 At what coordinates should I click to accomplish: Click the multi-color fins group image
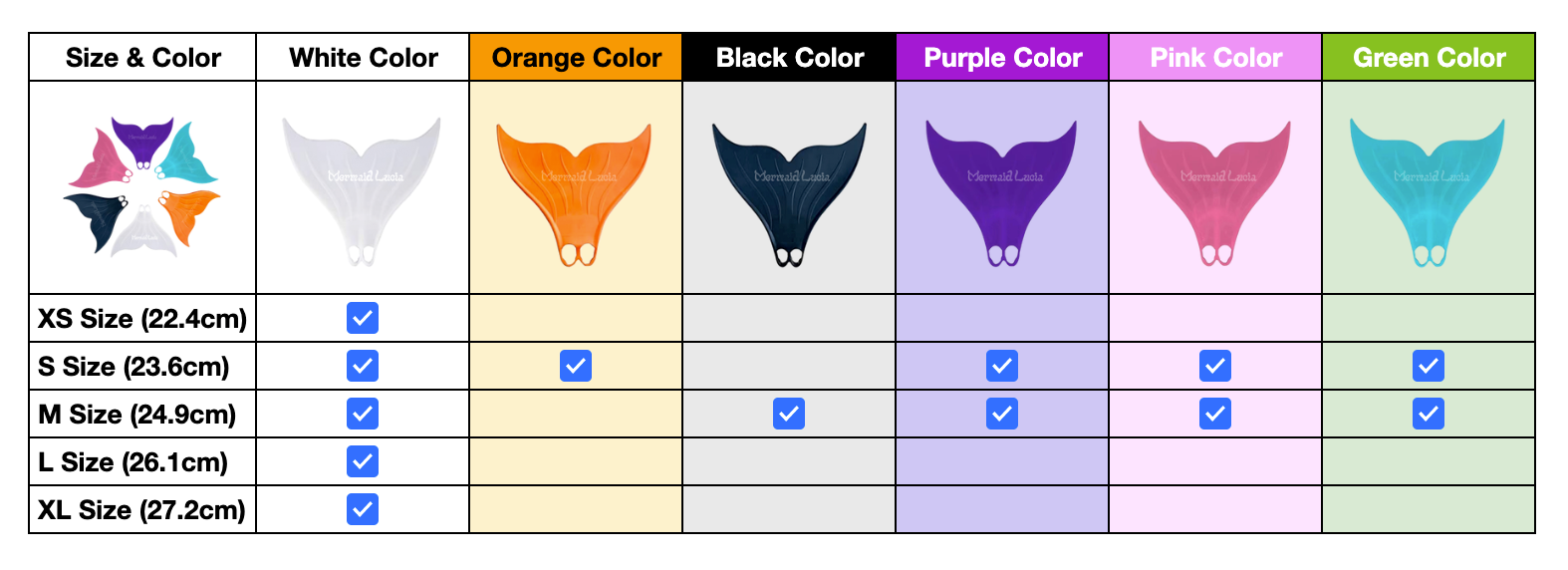pos(143,187)
